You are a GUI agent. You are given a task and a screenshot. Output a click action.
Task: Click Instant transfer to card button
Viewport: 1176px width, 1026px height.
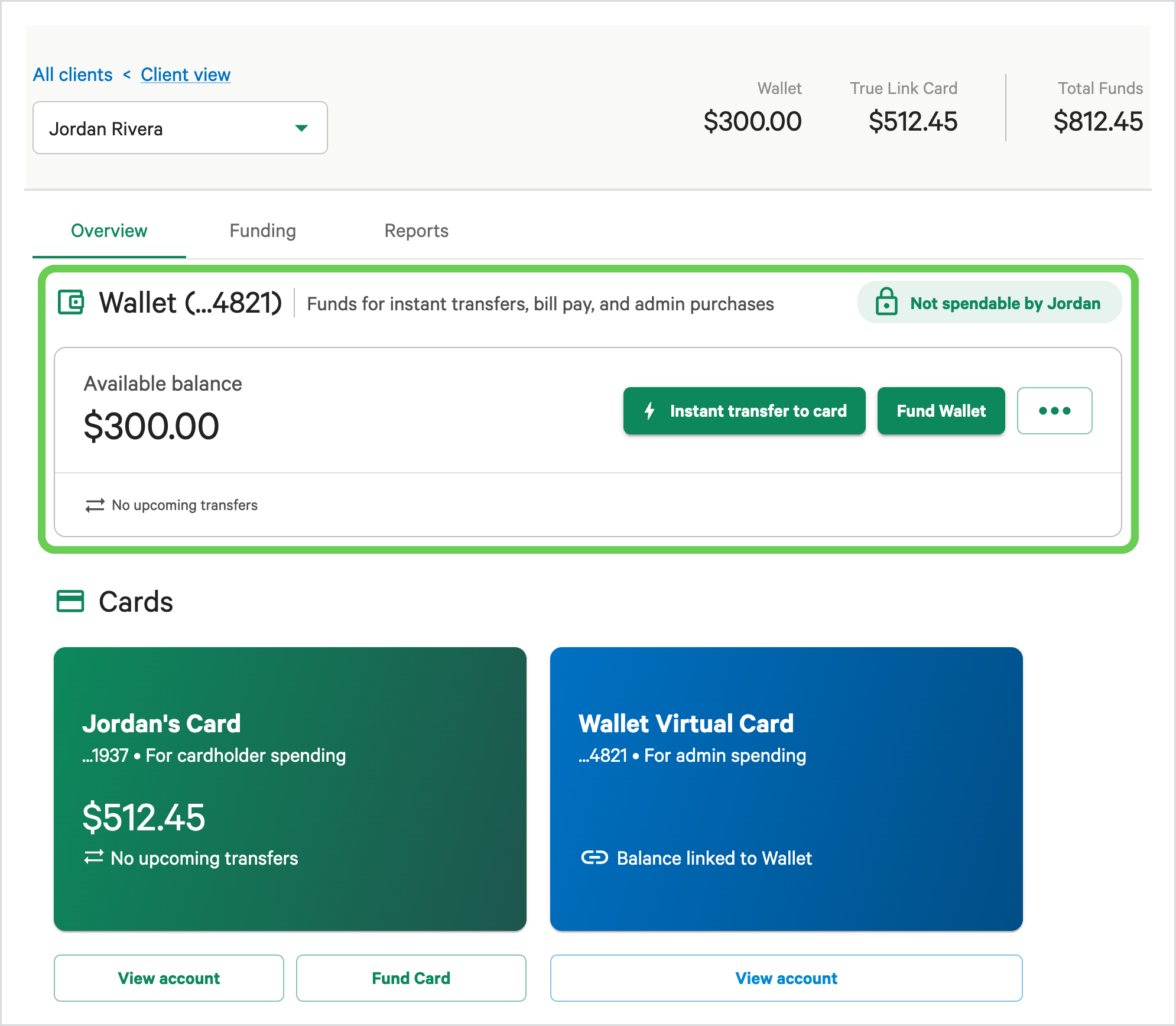click(x=745, y=411)
